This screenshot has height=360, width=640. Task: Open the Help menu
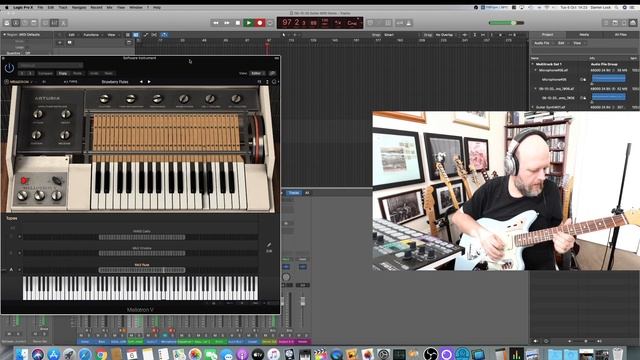(x=157, y=7)
